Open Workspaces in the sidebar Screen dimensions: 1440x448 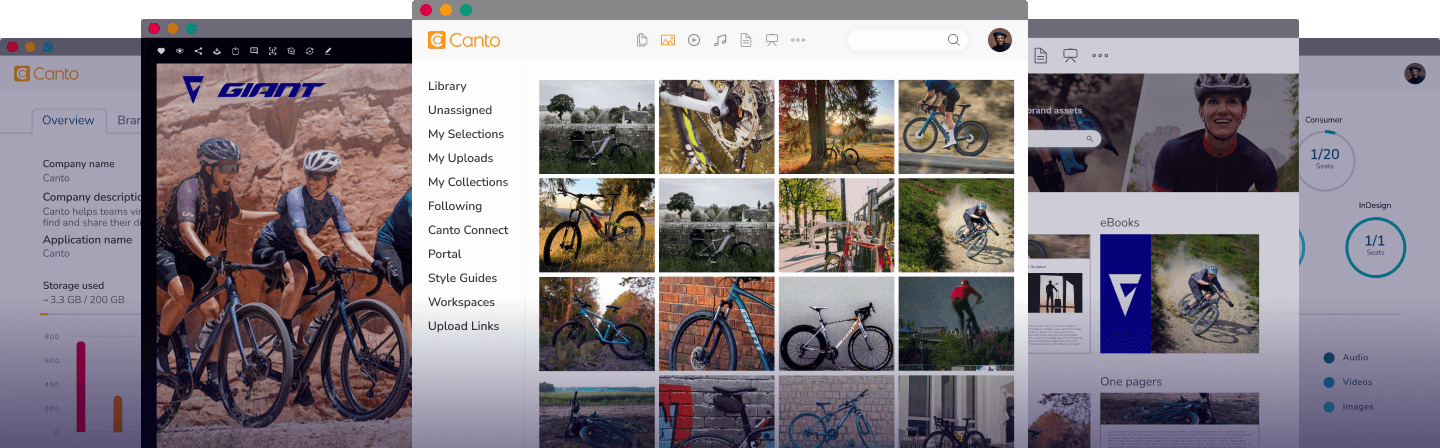tap(462, 302)
